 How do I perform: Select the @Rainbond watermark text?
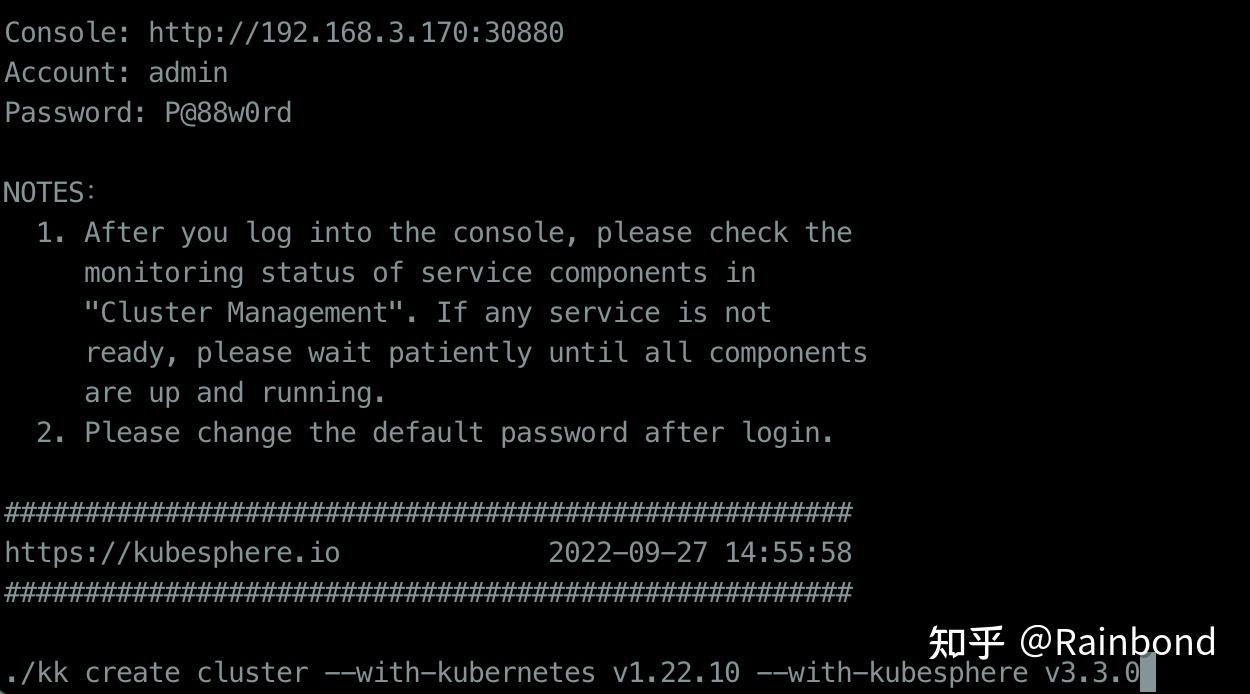(1117, 642)
